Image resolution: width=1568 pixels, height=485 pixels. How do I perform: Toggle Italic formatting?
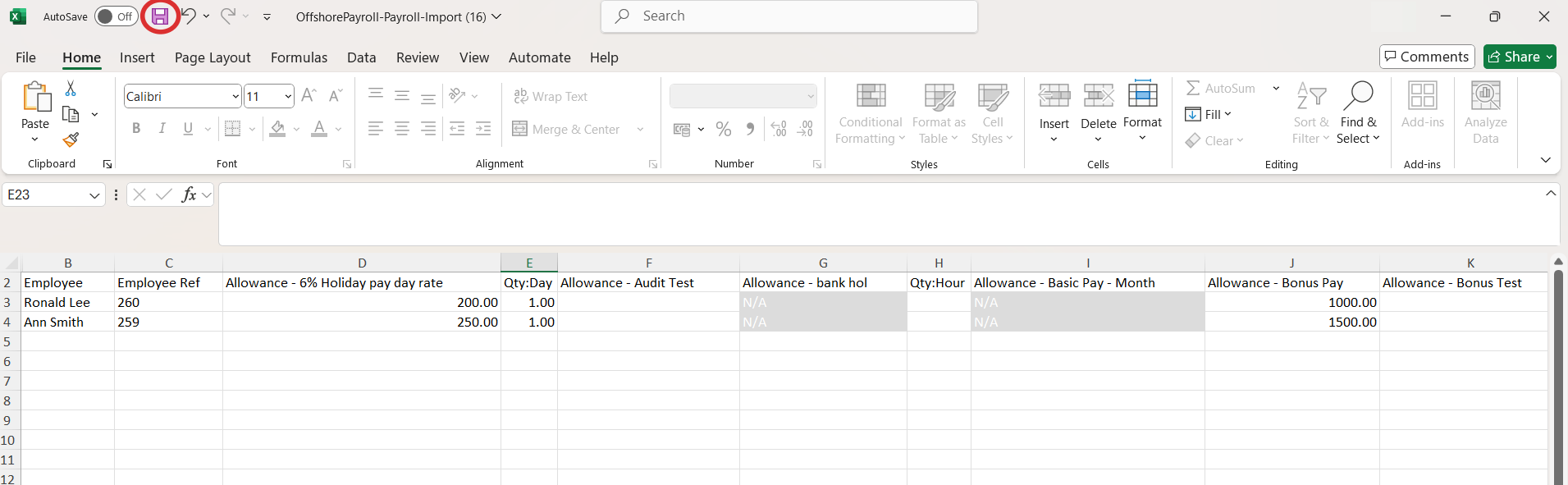[x=162, y=129]
